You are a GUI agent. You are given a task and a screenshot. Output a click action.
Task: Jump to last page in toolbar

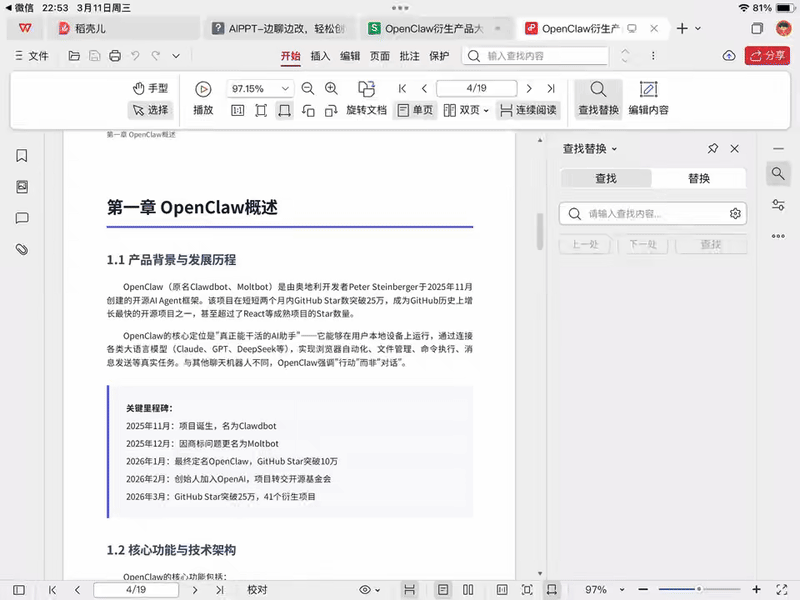pyautogui.click(x=551, y=89)
